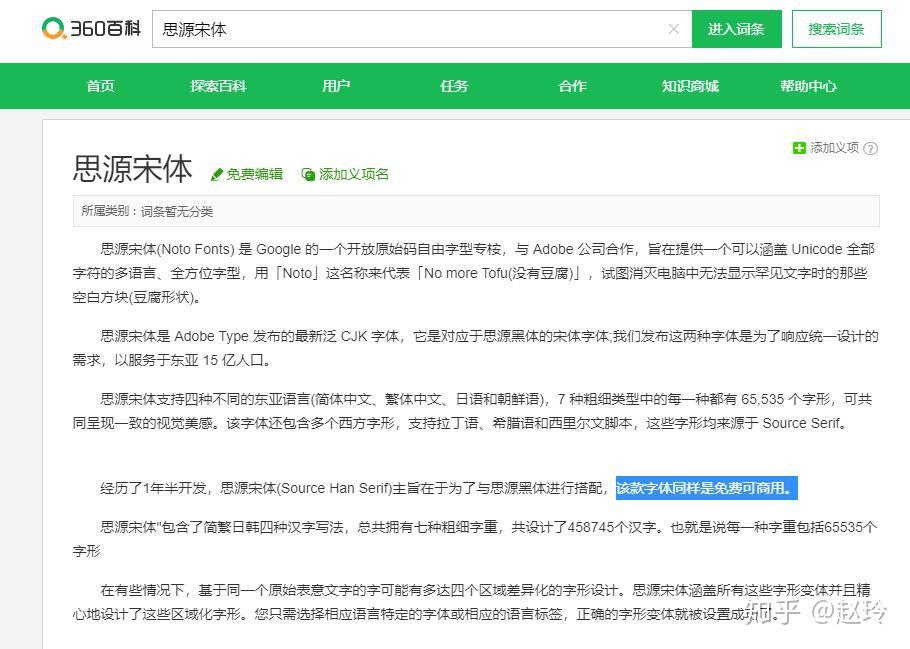Click the paragraph starting 思源宋体(Noto Fonts)
Viewport: 910px width, 649px height.
click(474, 273)
